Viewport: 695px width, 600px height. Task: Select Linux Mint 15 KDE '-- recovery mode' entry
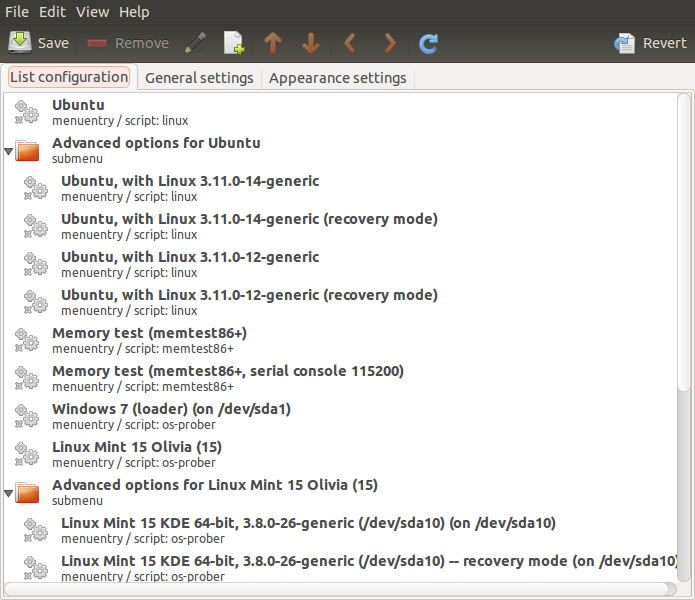pos(340,568)
